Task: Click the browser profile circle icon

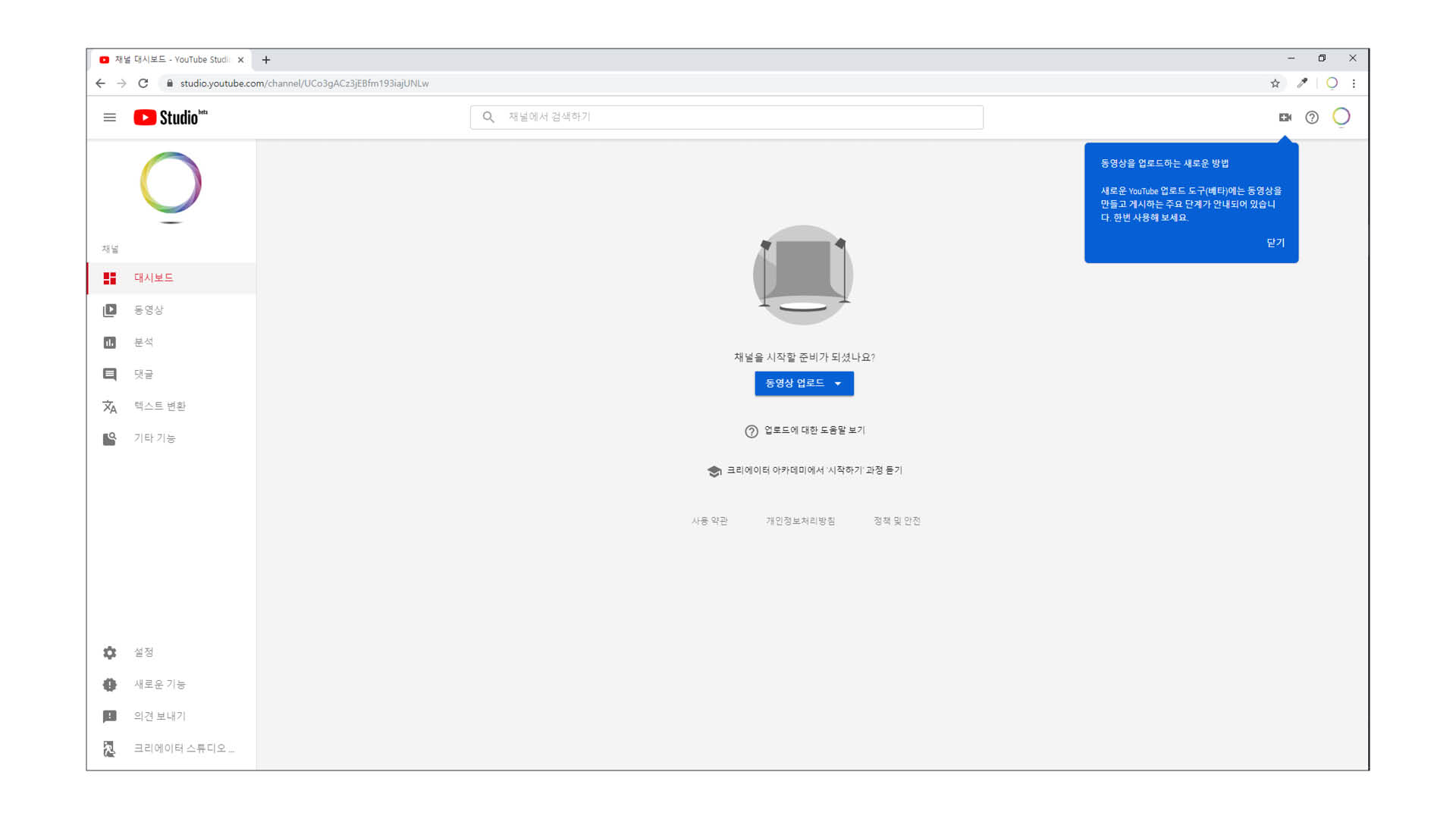Action: 1332,83
